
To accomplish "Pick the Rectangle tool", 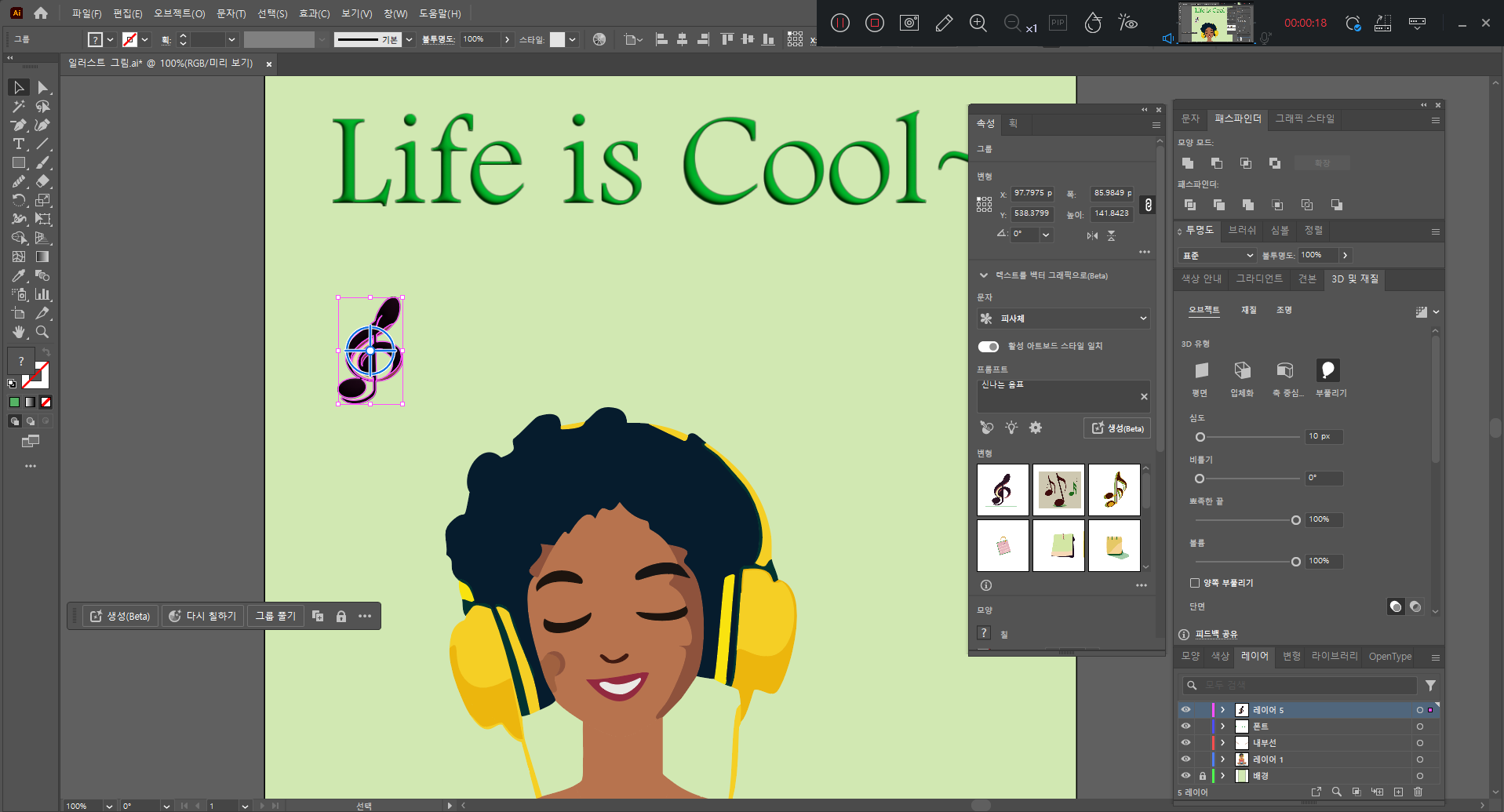I will tap(18, 163).
